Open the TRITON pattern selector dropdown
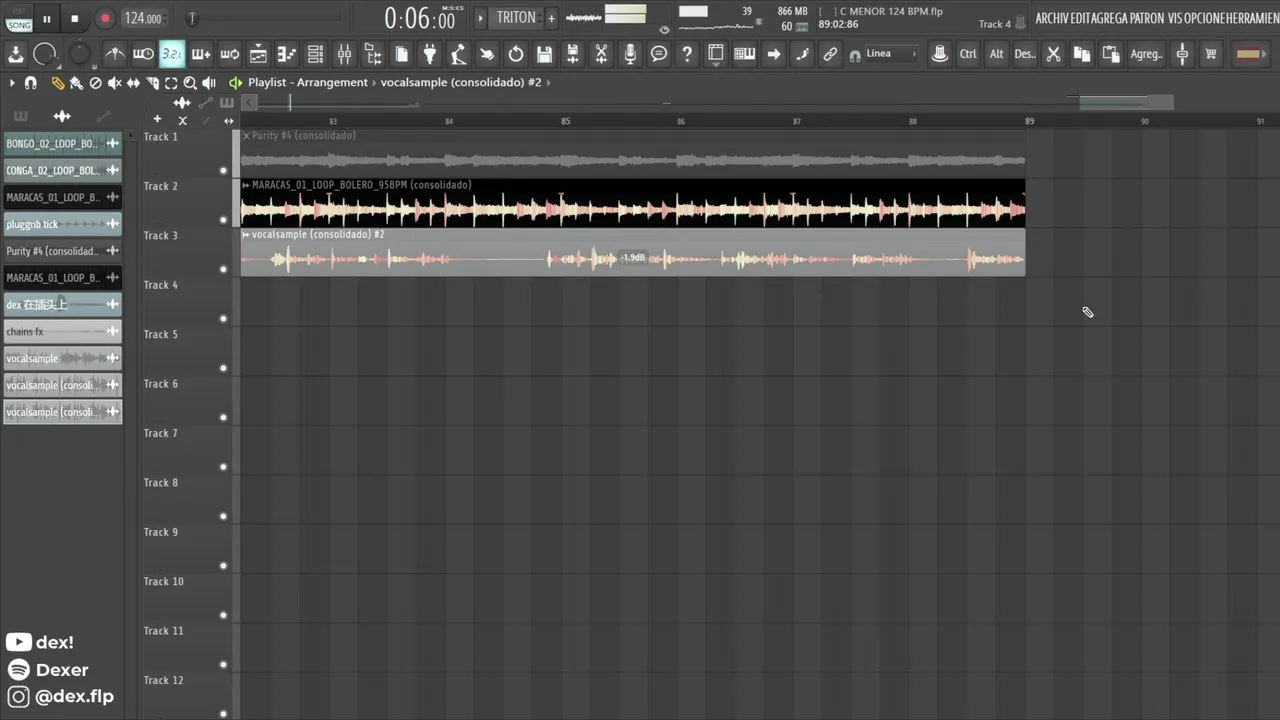Viewport: 1280px width, 720px height. 516,18
